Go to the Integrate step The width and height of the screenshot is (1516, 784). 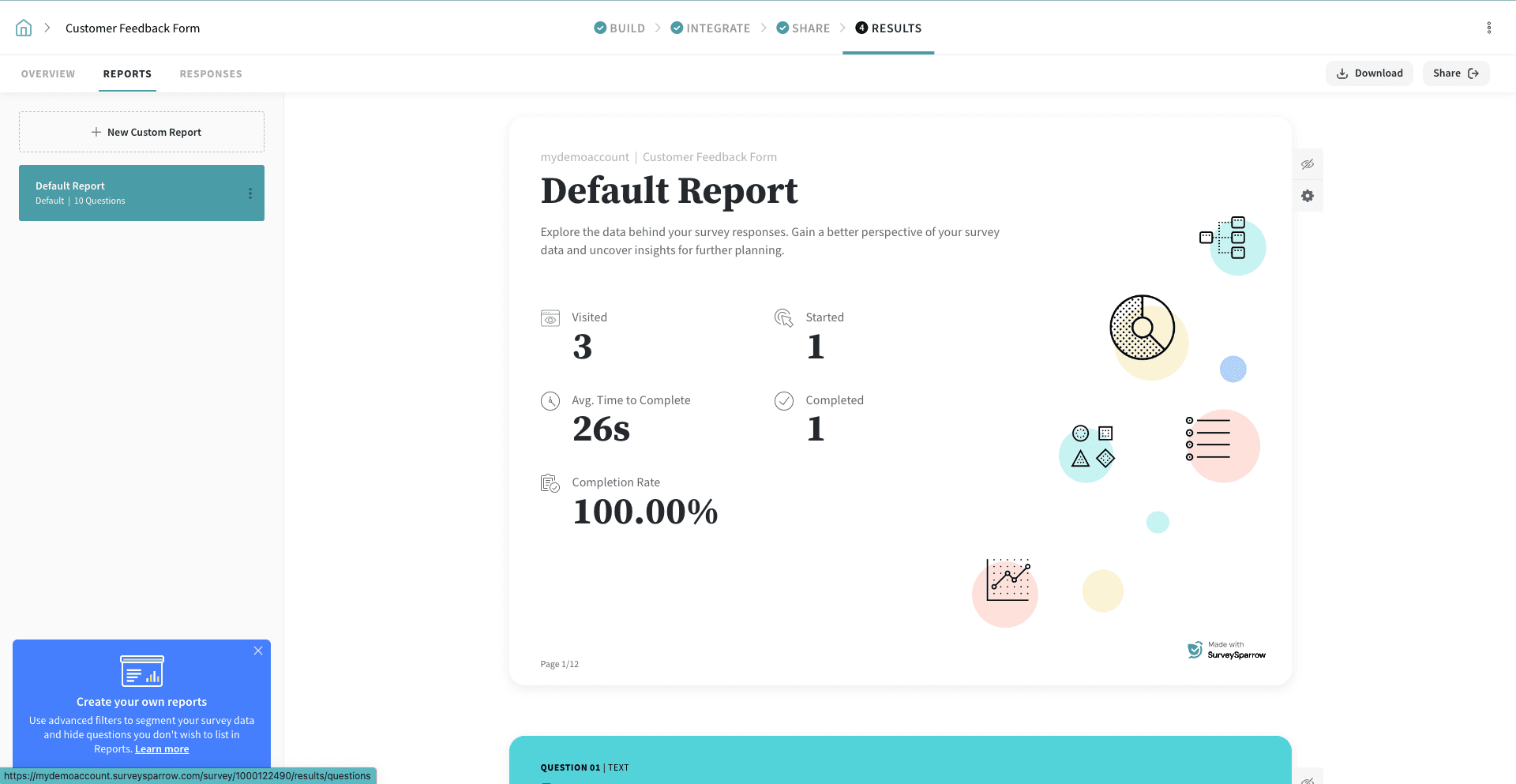[x=711, y=28]
